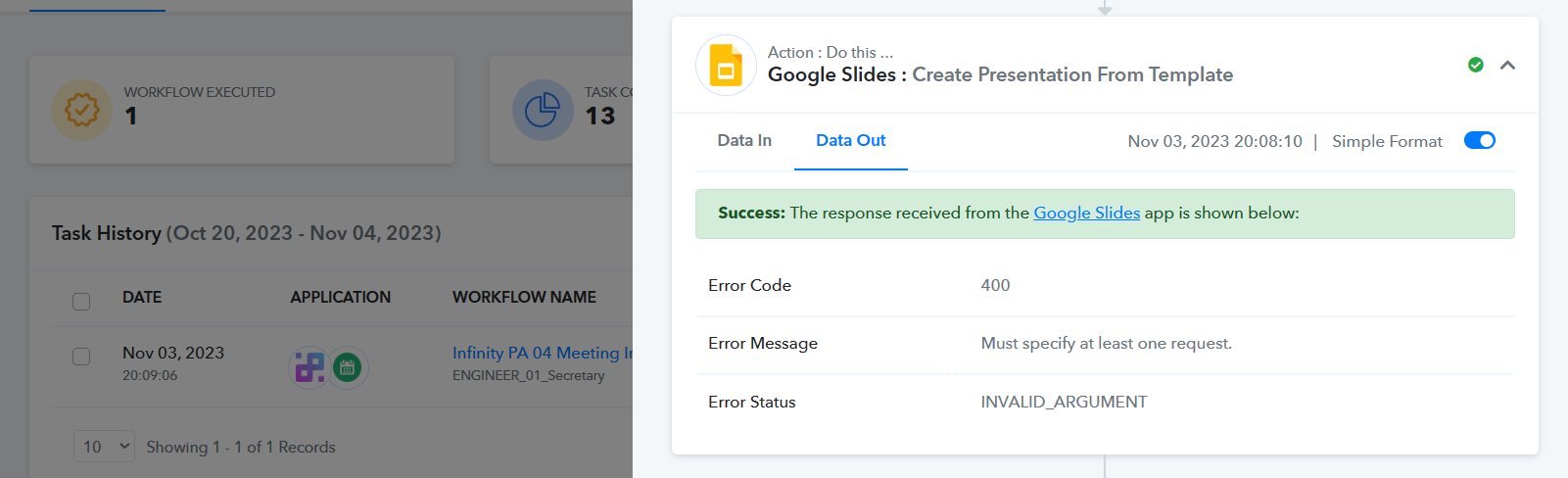Click the WORKFLOW NAME column header
The image size is (1568, 478).
[x=524, y=297]
